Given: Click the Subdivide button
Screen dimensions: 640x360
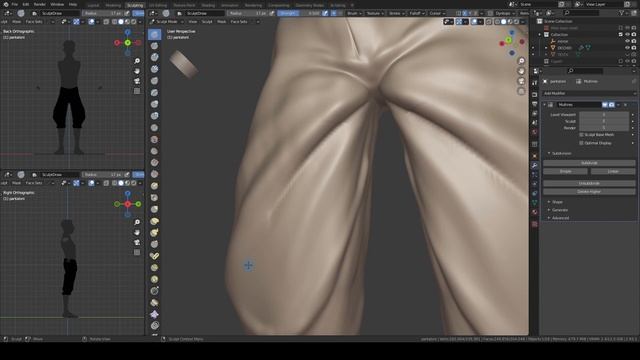Looking at the screenshot, I should click(x=589, y=163).
